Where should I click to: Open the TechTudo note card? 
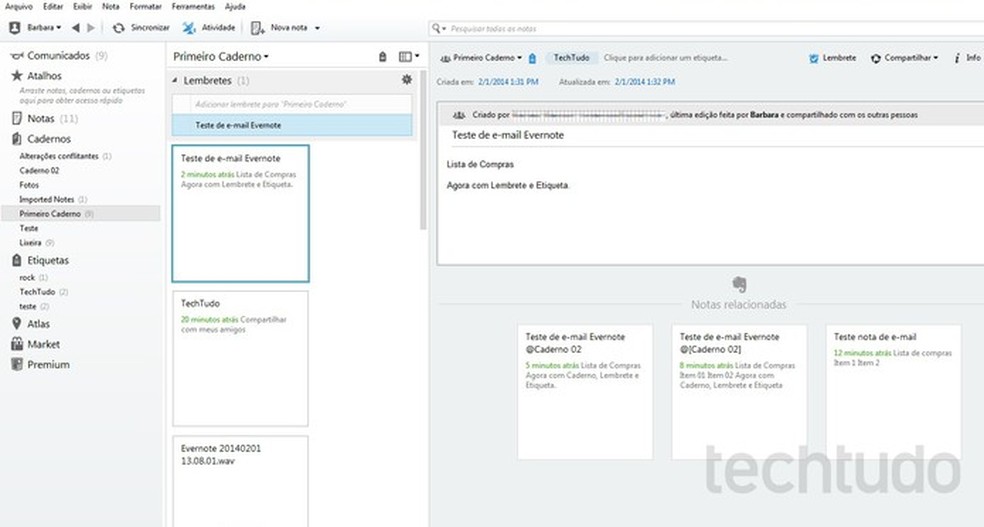pos(240,358)
